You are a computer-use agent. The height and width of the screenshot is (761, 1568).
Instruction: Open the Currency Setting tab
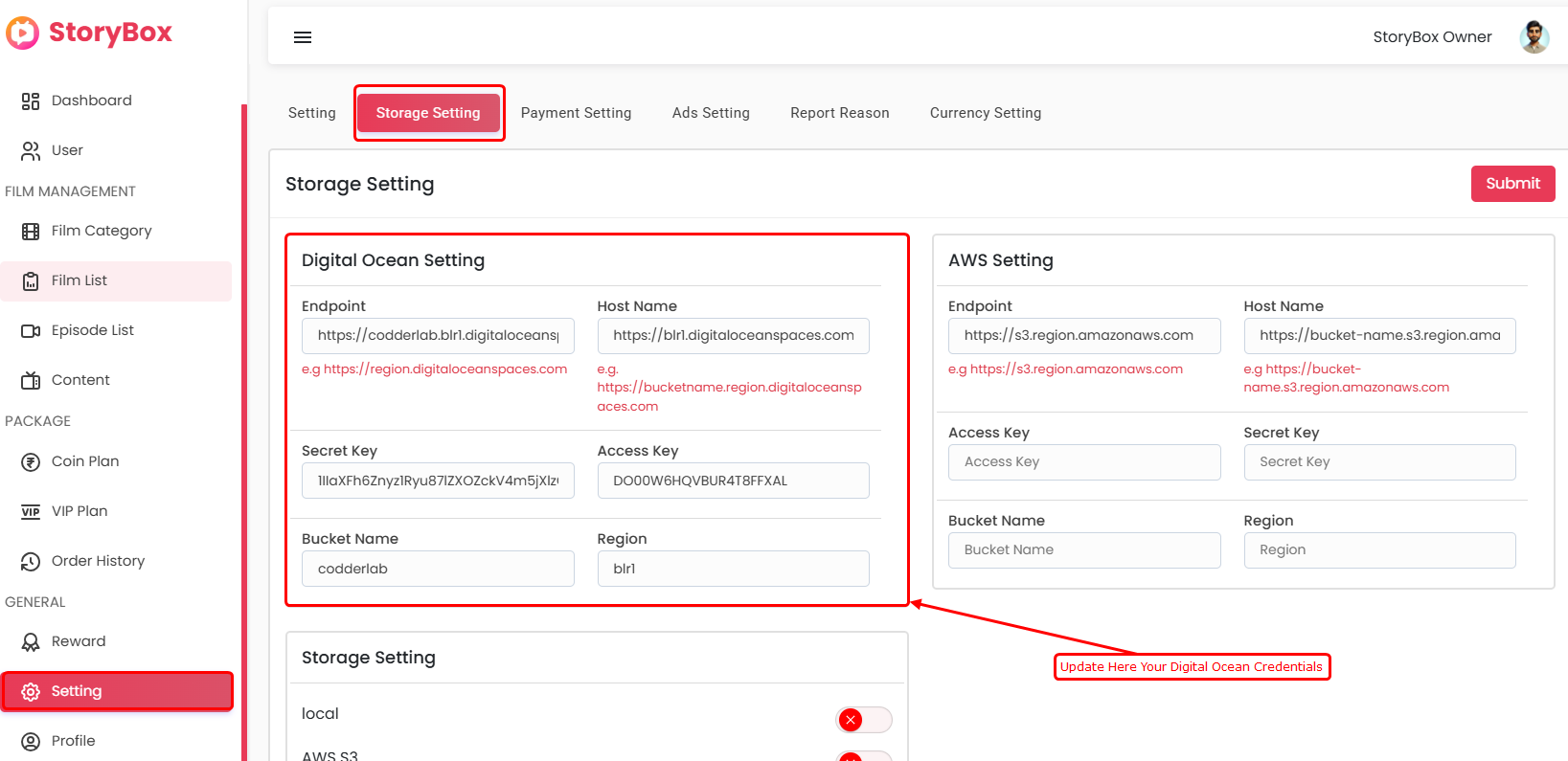985,113
